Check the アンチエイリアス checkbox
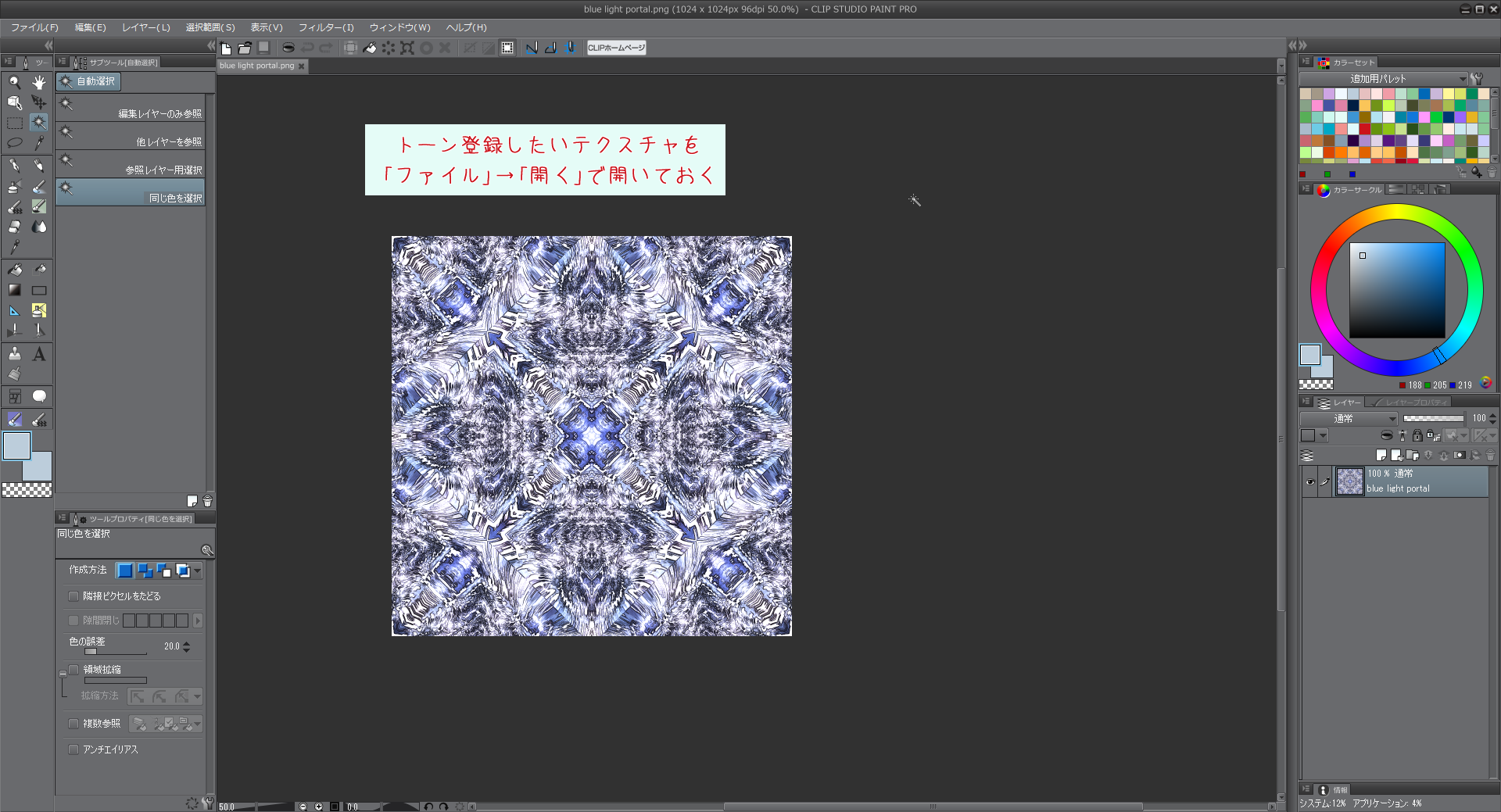Image resolution: width=1501 pixels, height=812 pixels. point(73,749)
